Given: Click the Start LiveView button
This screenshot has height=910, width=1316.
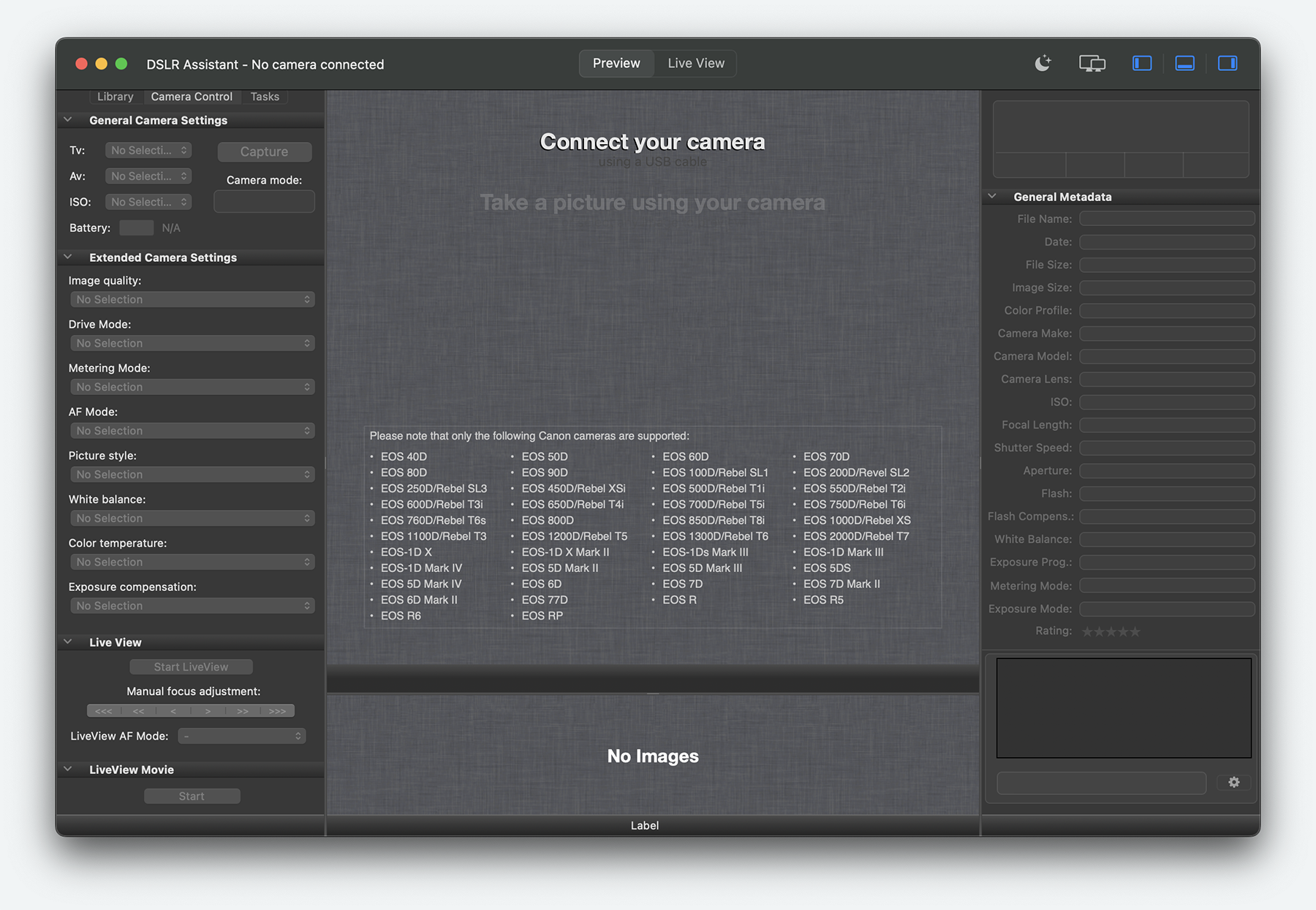Looking at the screenshot, I should 192,667.
